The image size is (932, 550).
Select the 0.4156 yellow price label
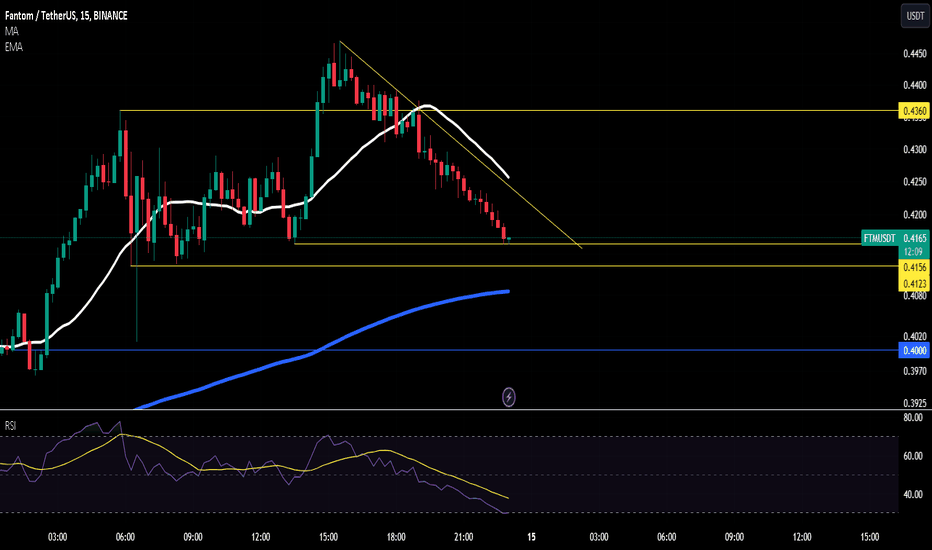point(914,267)
